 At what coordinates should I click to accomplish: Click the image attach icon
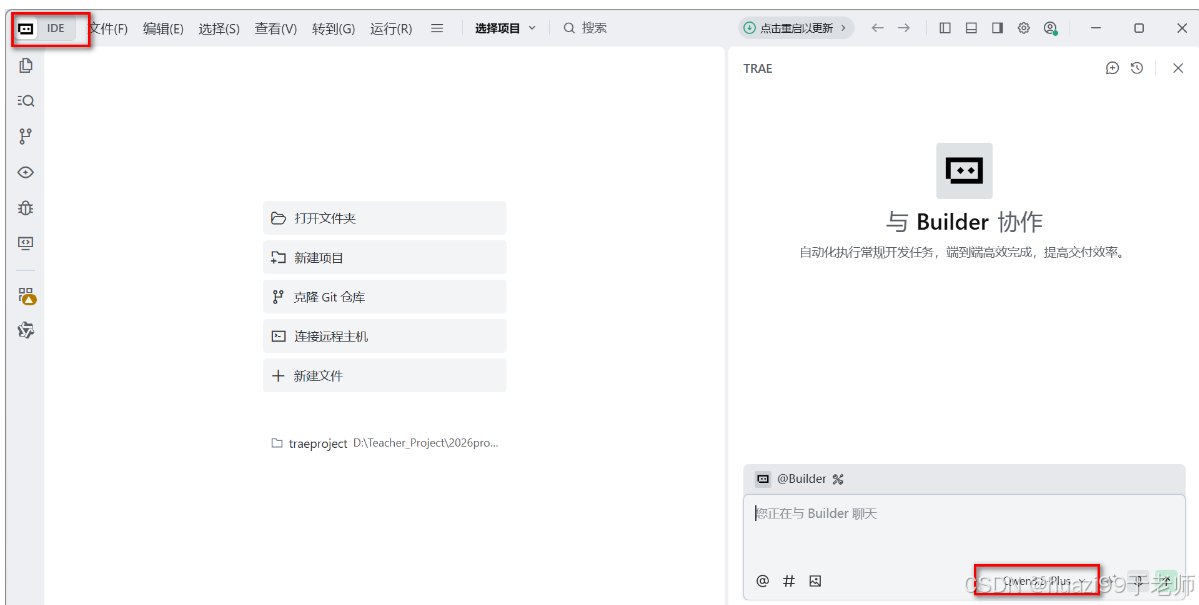[x=815, y=581]
